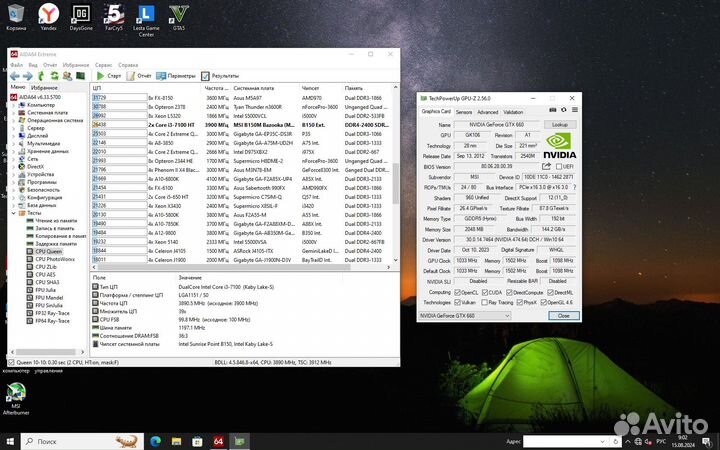Viewport: 720px width, 450px height.
Task: Expand the Операционная система tree node
Action: [13, 121]
